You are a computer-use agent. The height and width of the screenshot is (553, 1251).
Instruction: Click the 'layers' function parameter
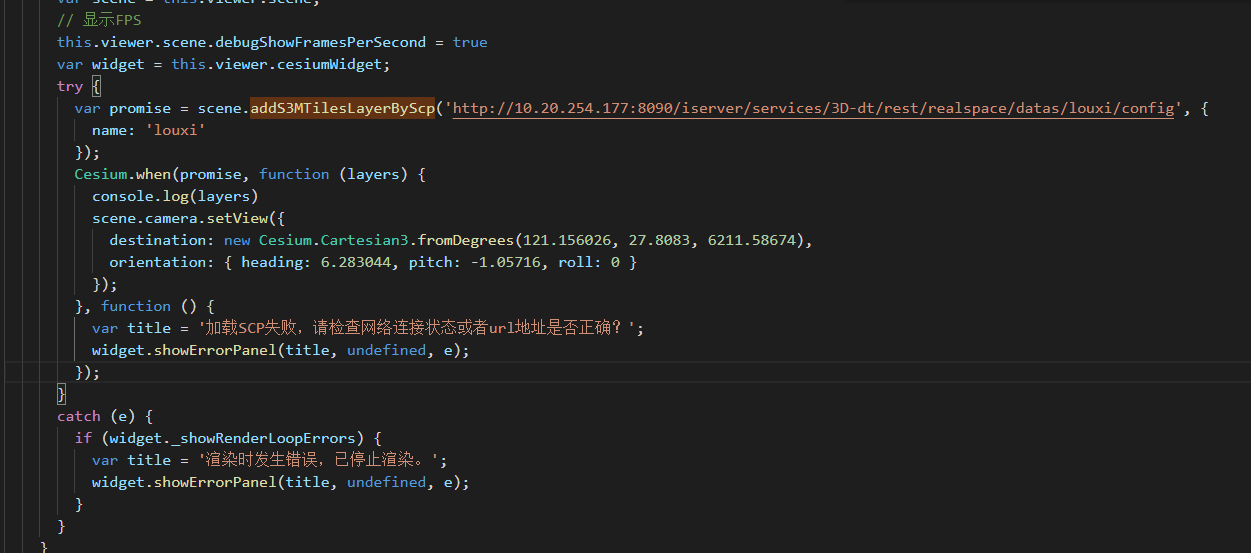(373, 174)
